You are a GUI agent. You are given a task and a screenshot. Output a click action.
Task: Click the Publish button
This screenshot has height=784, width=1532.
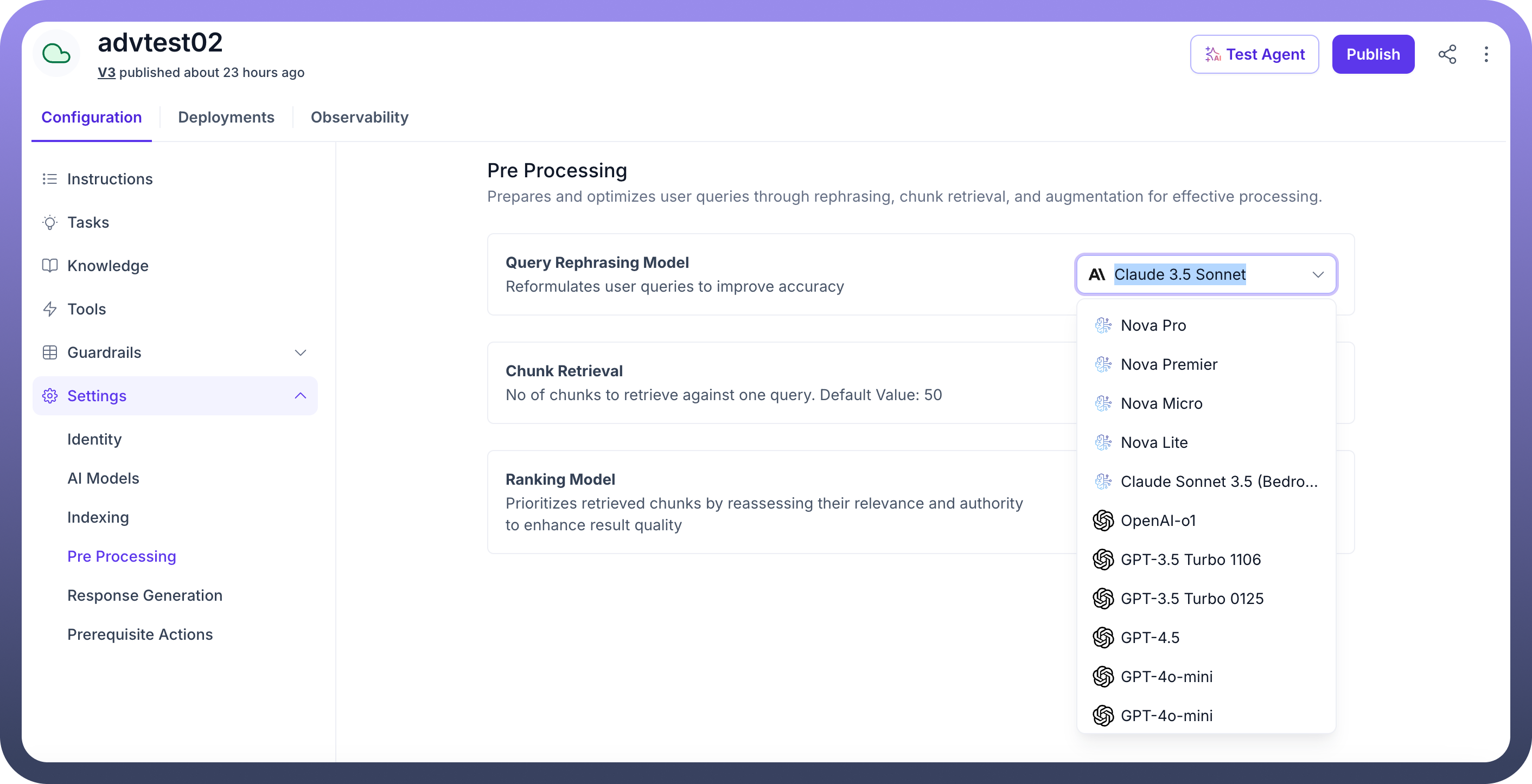coord(1373,54)
